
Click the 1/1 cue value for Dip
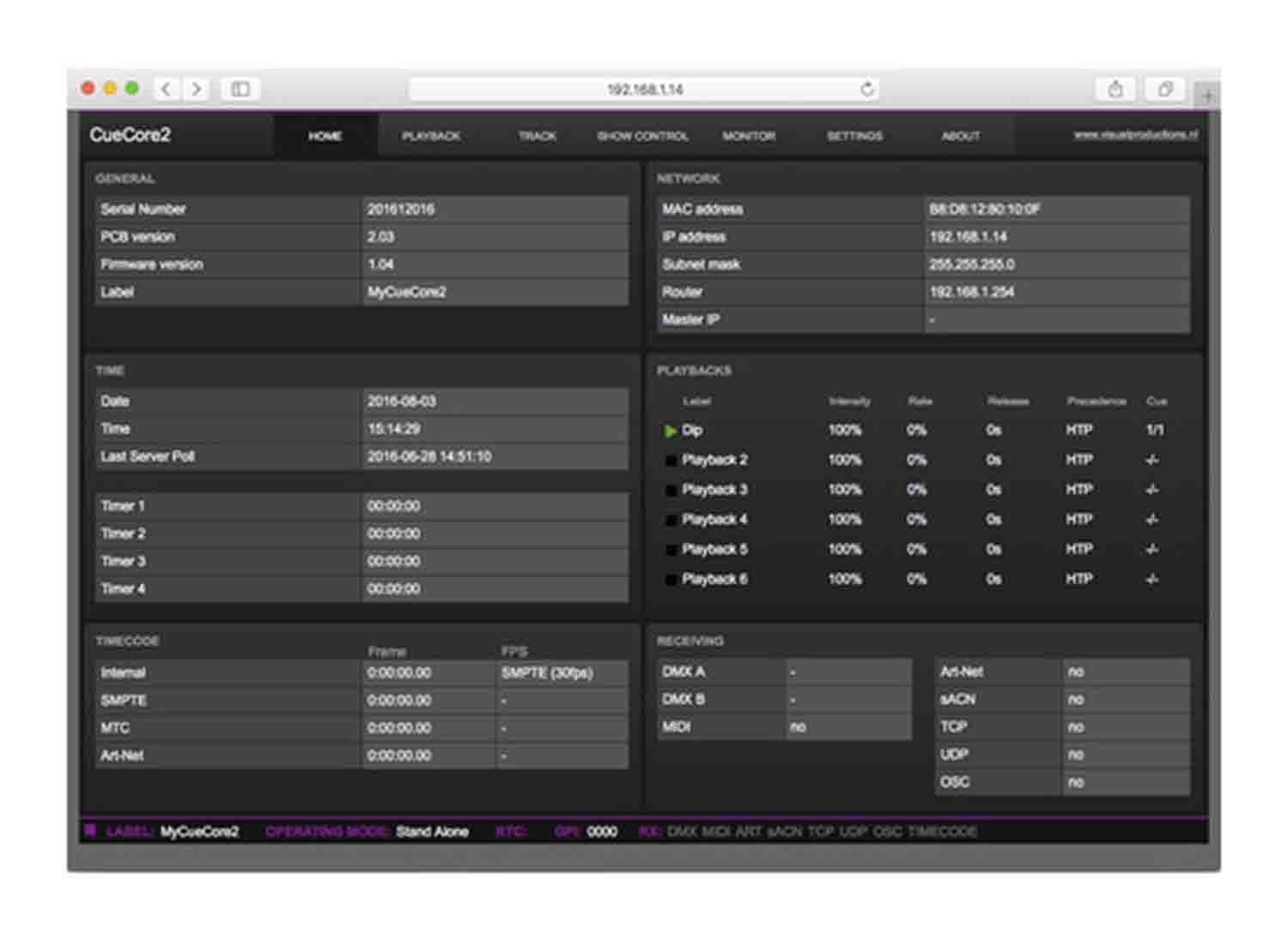click(x=1155, y=430)
